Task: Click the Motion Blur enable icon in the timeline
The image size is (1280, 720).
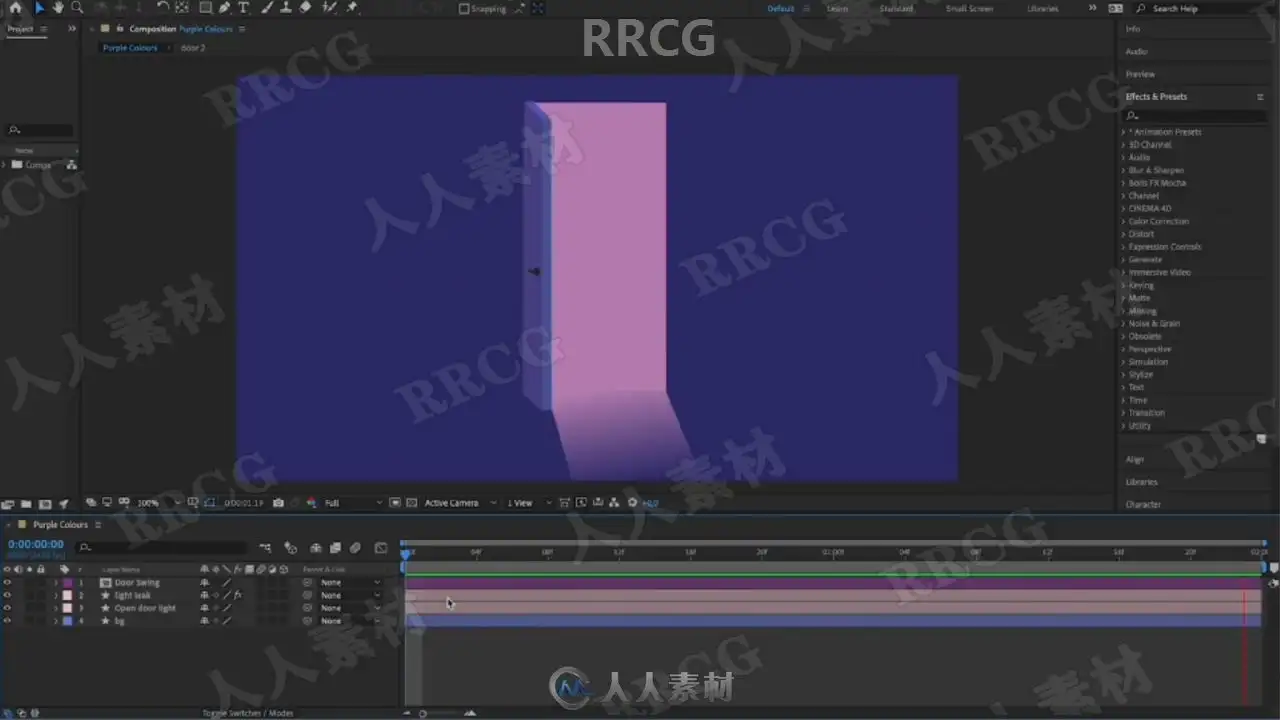Action: (355, 548)
